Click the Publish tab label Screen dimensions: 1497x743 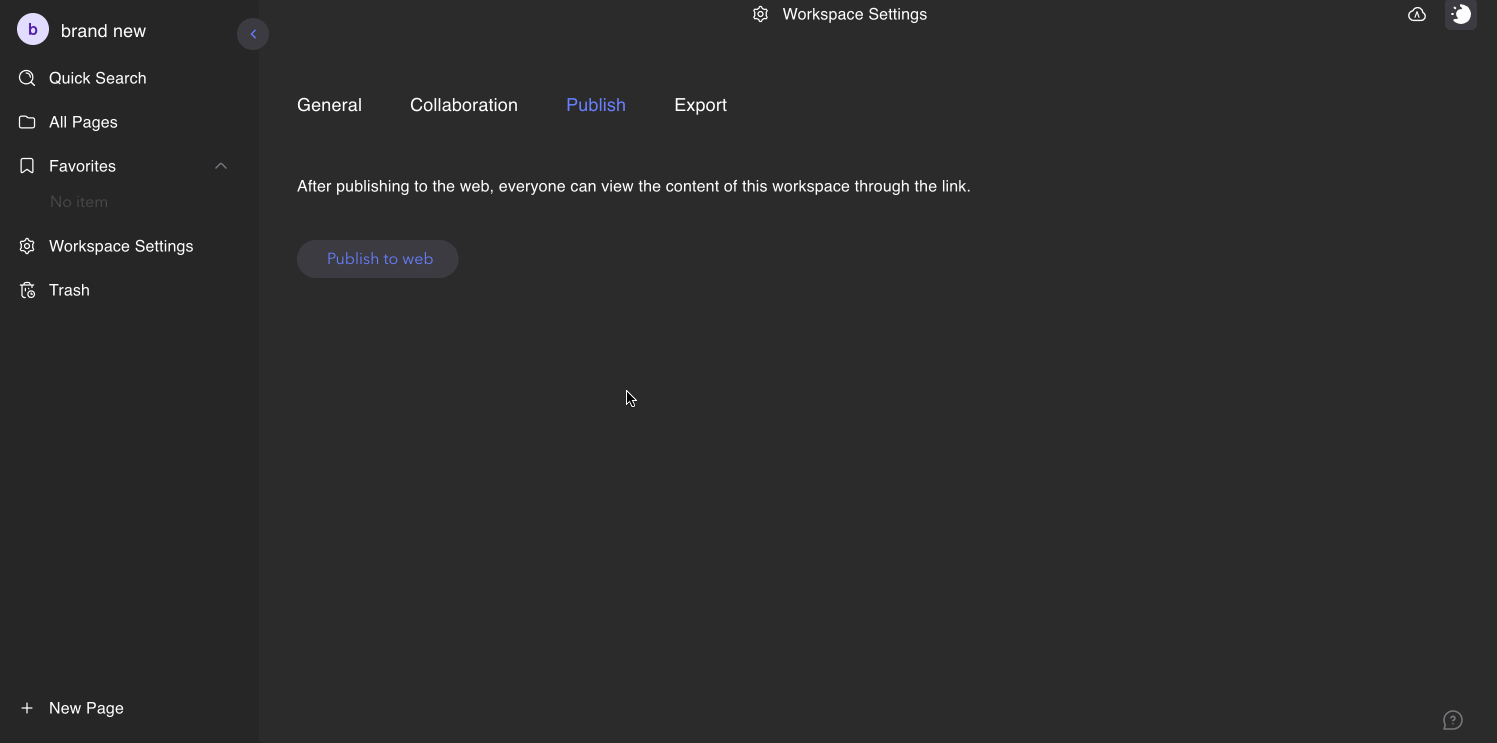tap(595, 104)
